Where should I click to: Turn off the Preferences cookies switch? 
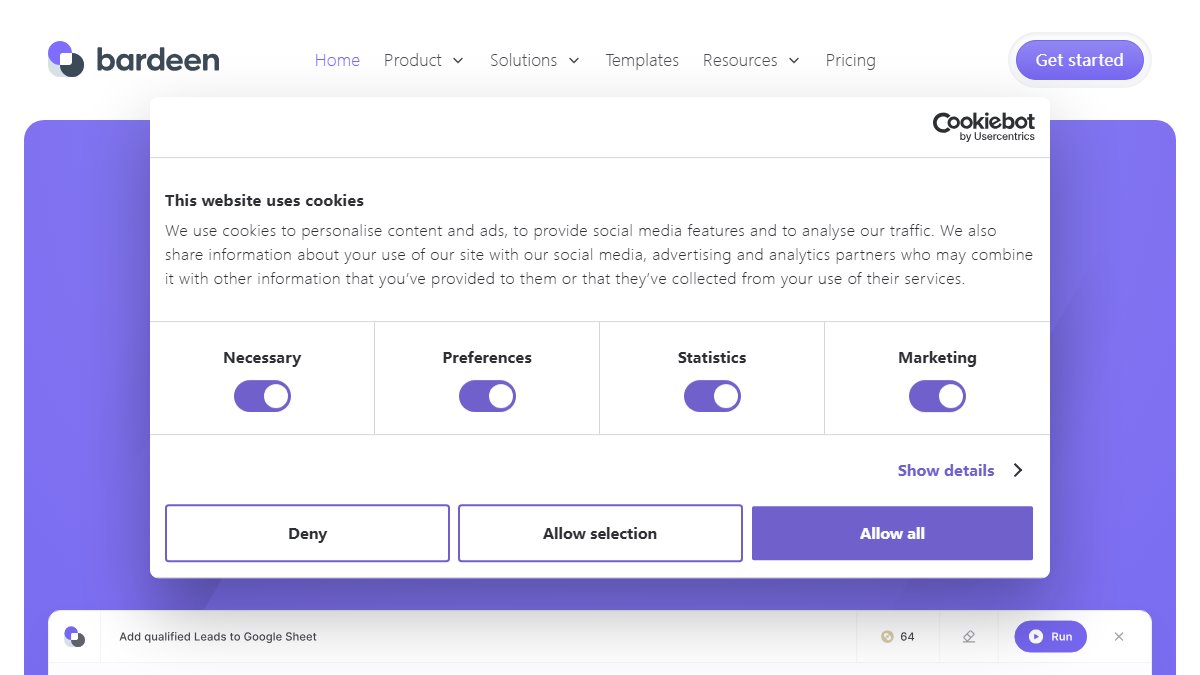487,397
